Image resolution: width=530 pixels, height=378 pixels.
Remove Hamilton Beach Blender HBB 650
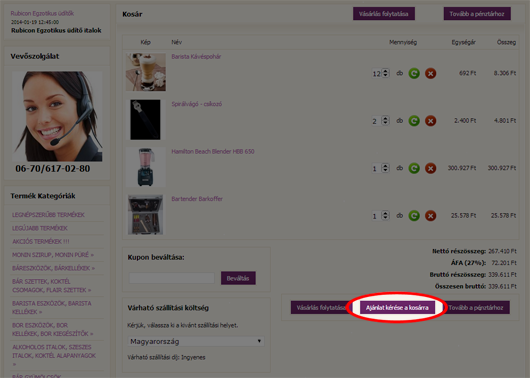430,168
